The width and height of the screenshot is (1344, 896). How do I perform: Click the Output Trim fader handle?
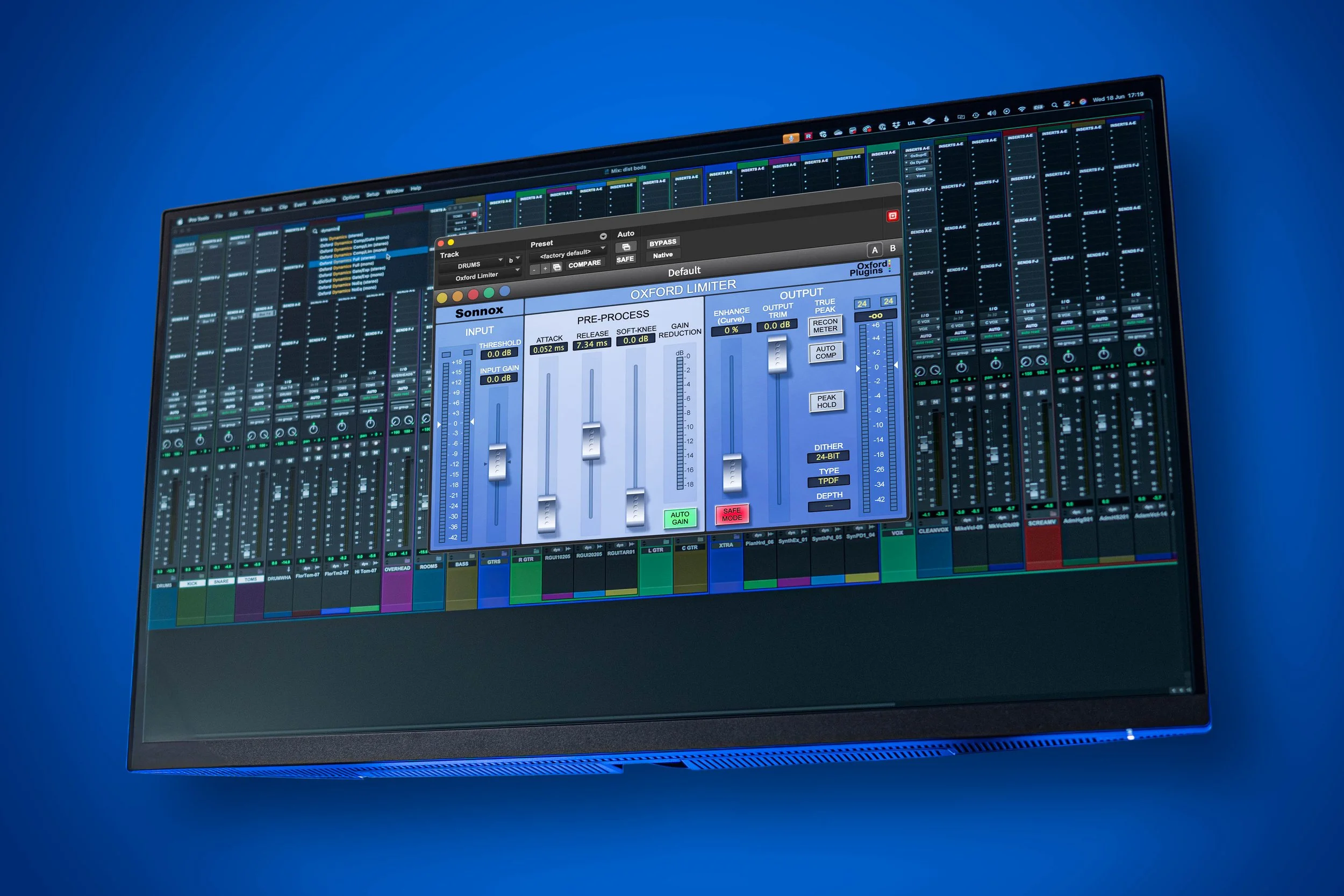777,354
